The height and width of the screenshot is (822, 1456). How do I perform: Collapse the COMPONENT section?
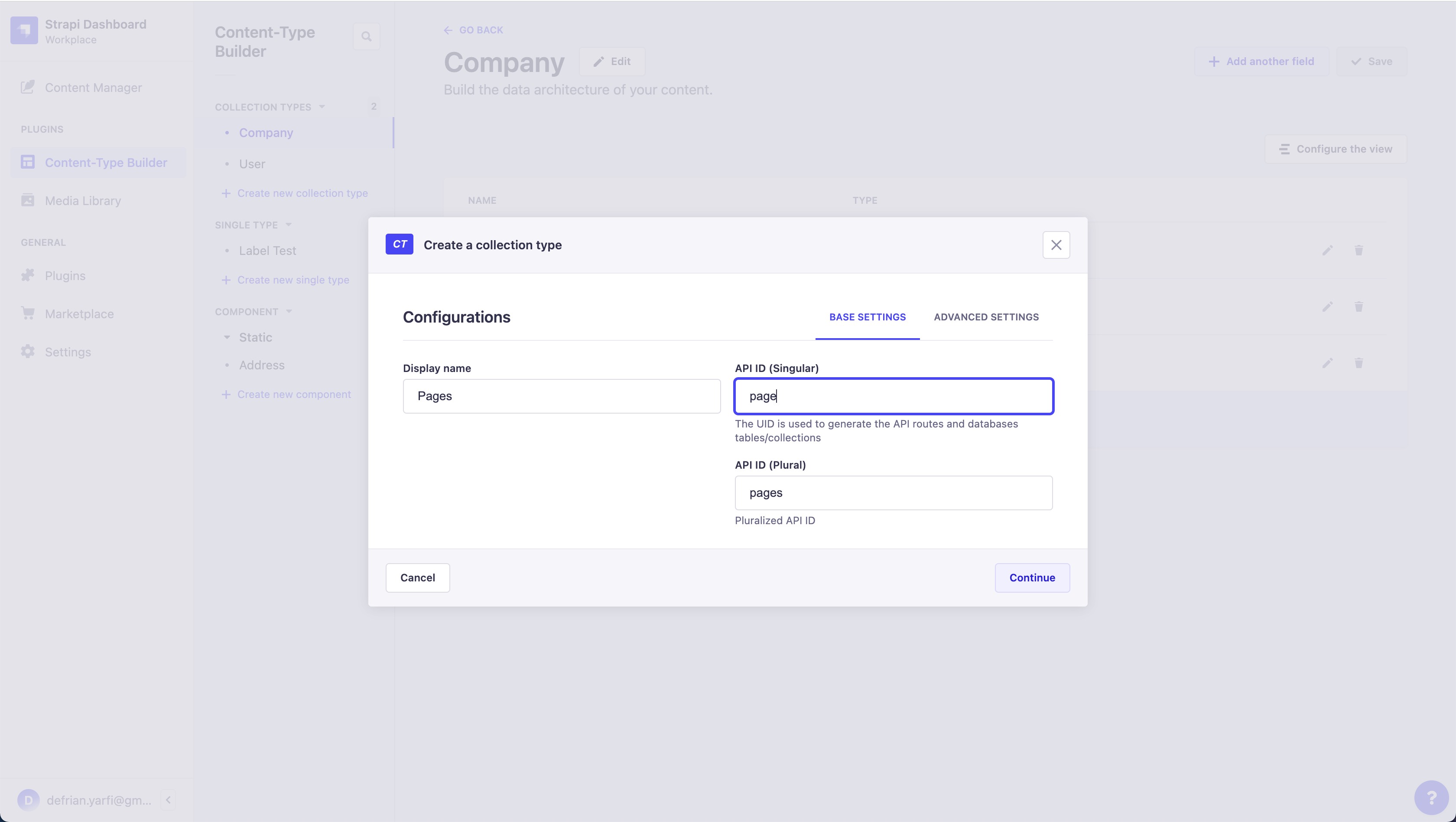click(289, 311)
